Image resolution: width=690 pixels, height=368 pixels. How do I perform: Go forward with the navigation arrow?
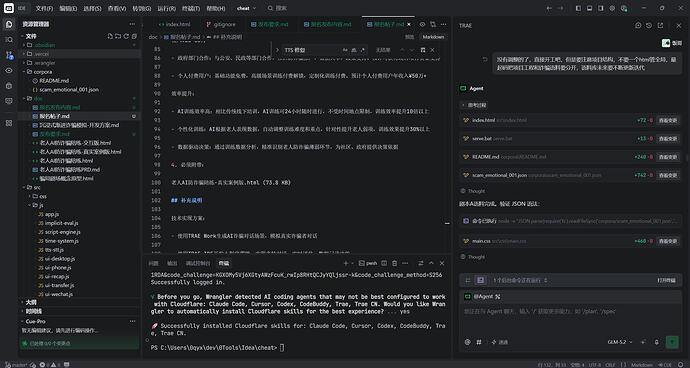[x=560, y=8]
